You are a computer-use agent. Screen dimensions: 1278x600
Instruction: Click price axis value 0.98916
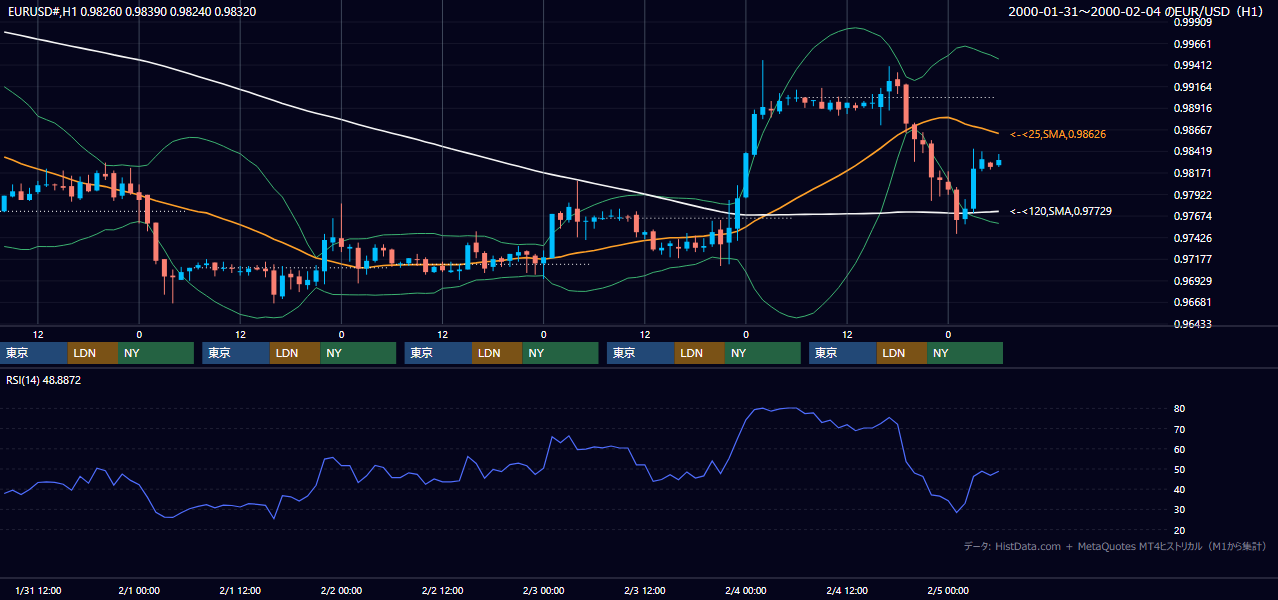tap(1191, 108)
